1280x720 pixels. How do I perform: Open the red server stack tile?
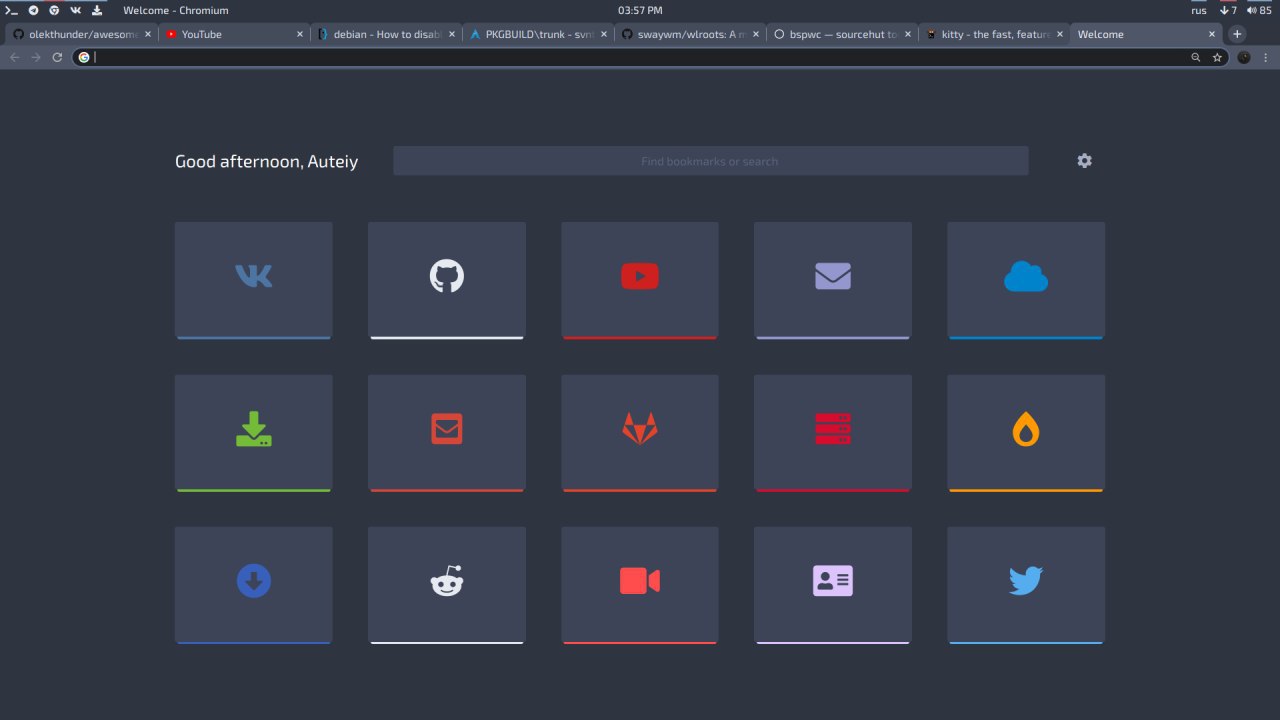coord(833,433)
